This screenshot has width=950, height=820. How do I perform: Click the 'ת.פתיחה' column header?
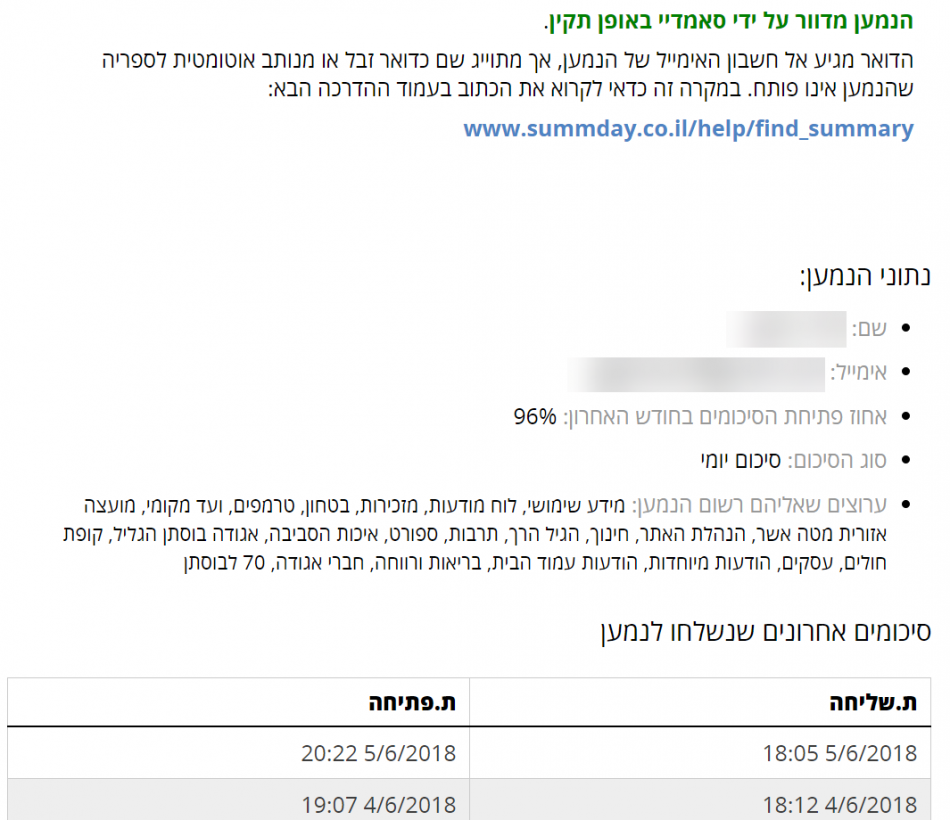point(413,703)
